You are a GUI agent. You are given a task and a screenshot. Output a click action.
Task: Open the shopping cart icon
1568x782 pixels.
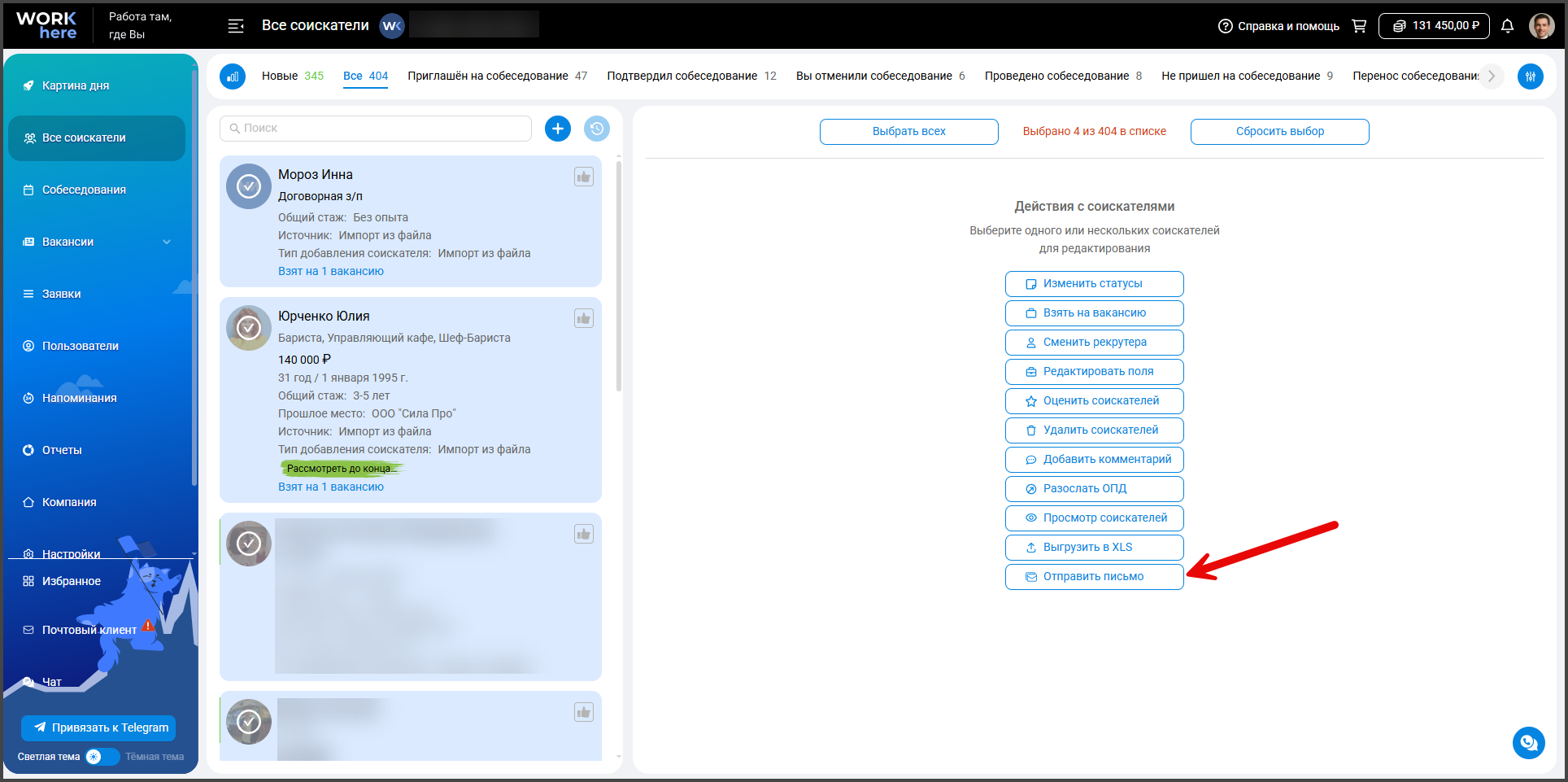(1359, 26)
